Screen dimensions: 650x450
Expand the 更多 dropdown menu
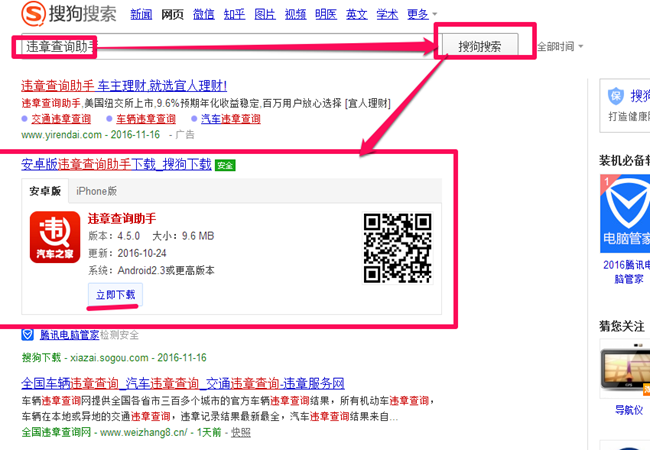[422, 15]
